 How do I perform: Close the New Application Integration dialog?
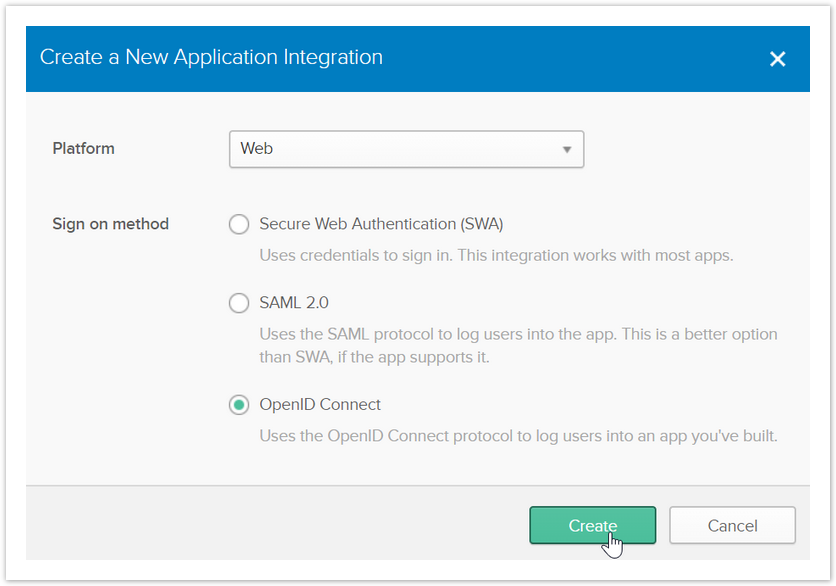click(777, 59)
